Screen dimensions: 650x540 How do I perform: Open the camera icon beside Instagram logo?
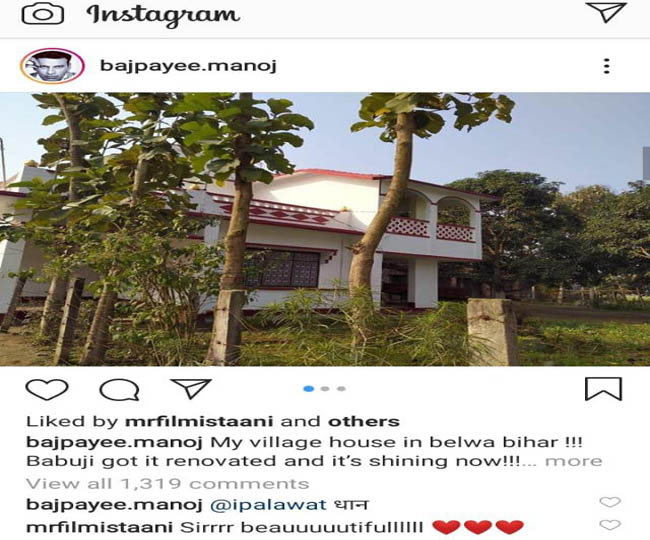(43, 14)
